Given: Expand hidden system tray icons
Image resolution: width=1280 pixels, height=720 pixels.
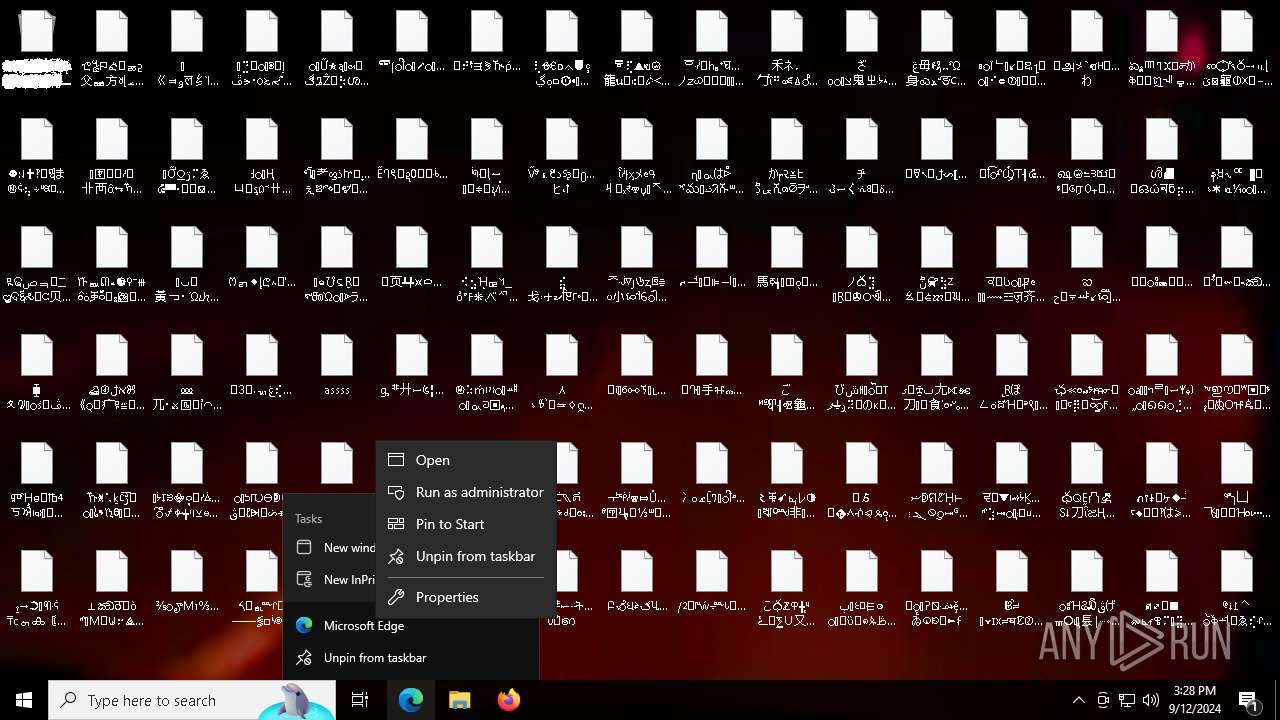Looking at the screenshot, I should coord(1078,700).
